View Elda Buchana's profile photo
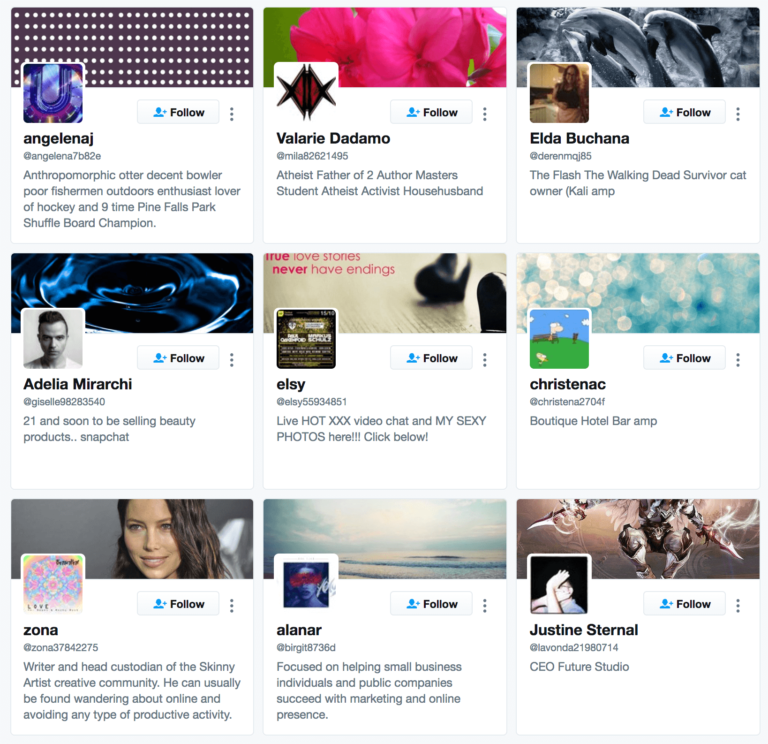 (x=559, y=93)
